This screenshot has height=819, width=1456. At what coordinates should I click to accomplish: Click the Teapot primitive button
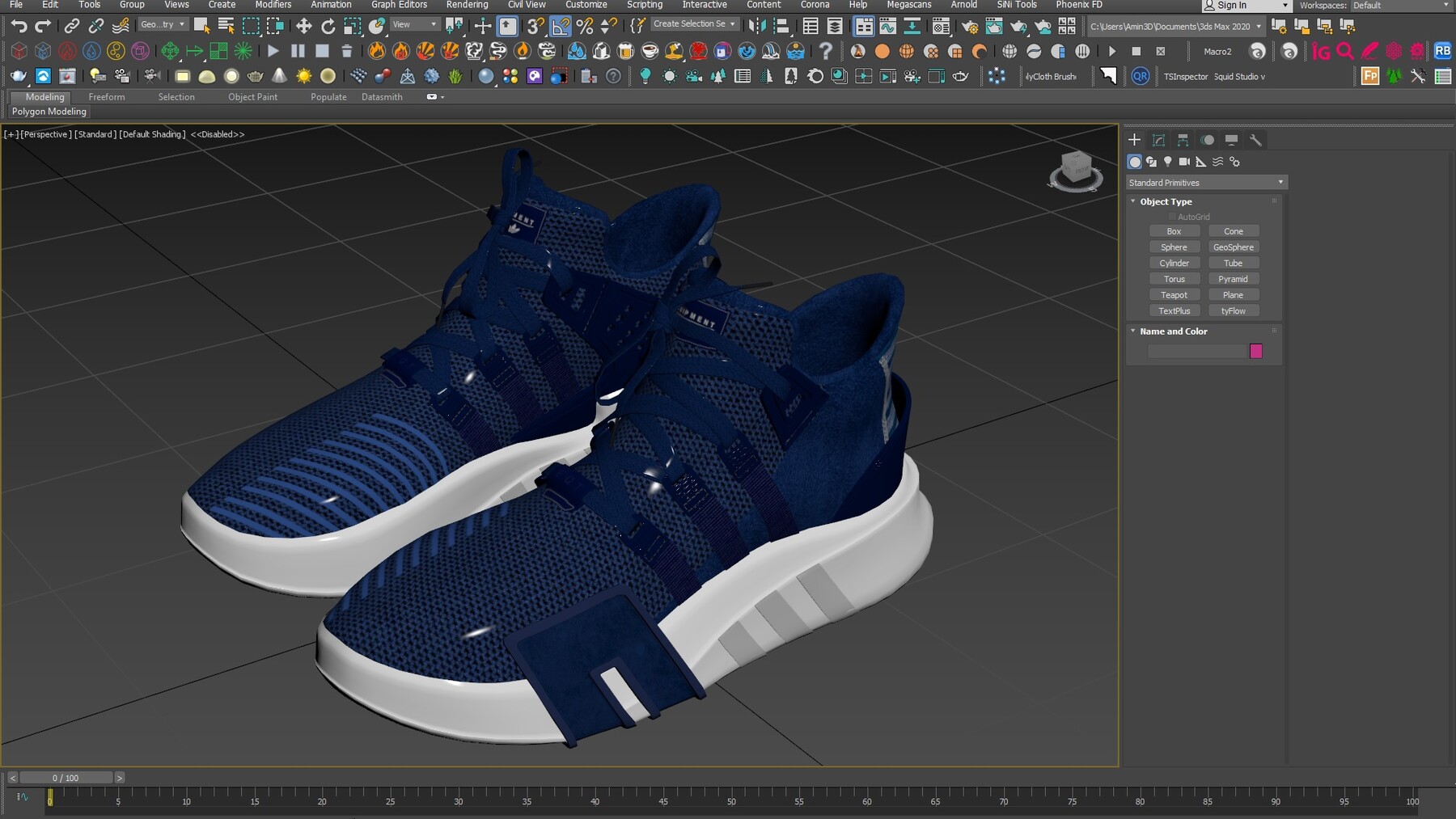1175,294
